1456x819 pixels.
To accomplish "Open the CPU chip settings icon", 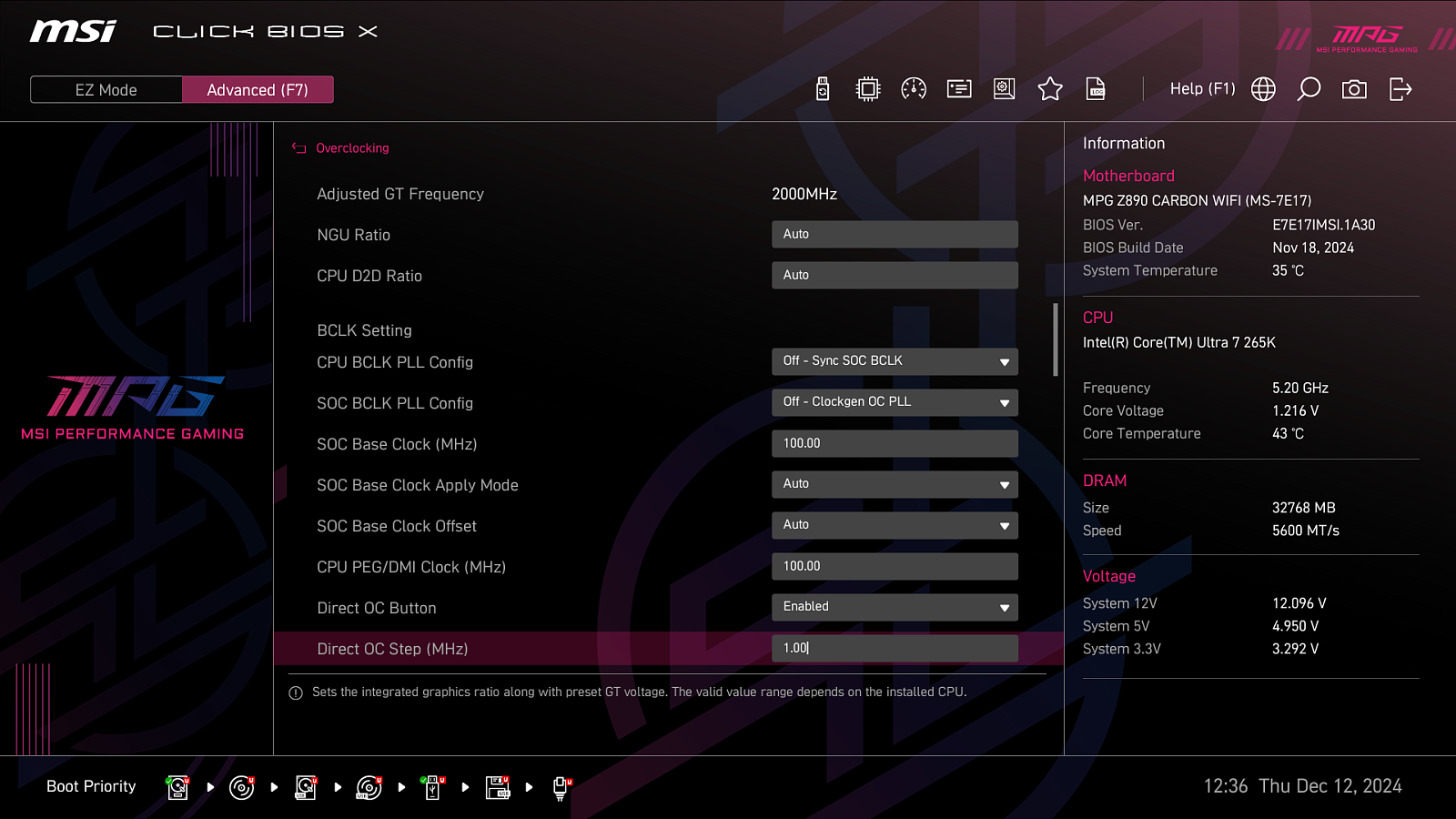I will pyautogui.click(x=868, y=88).
